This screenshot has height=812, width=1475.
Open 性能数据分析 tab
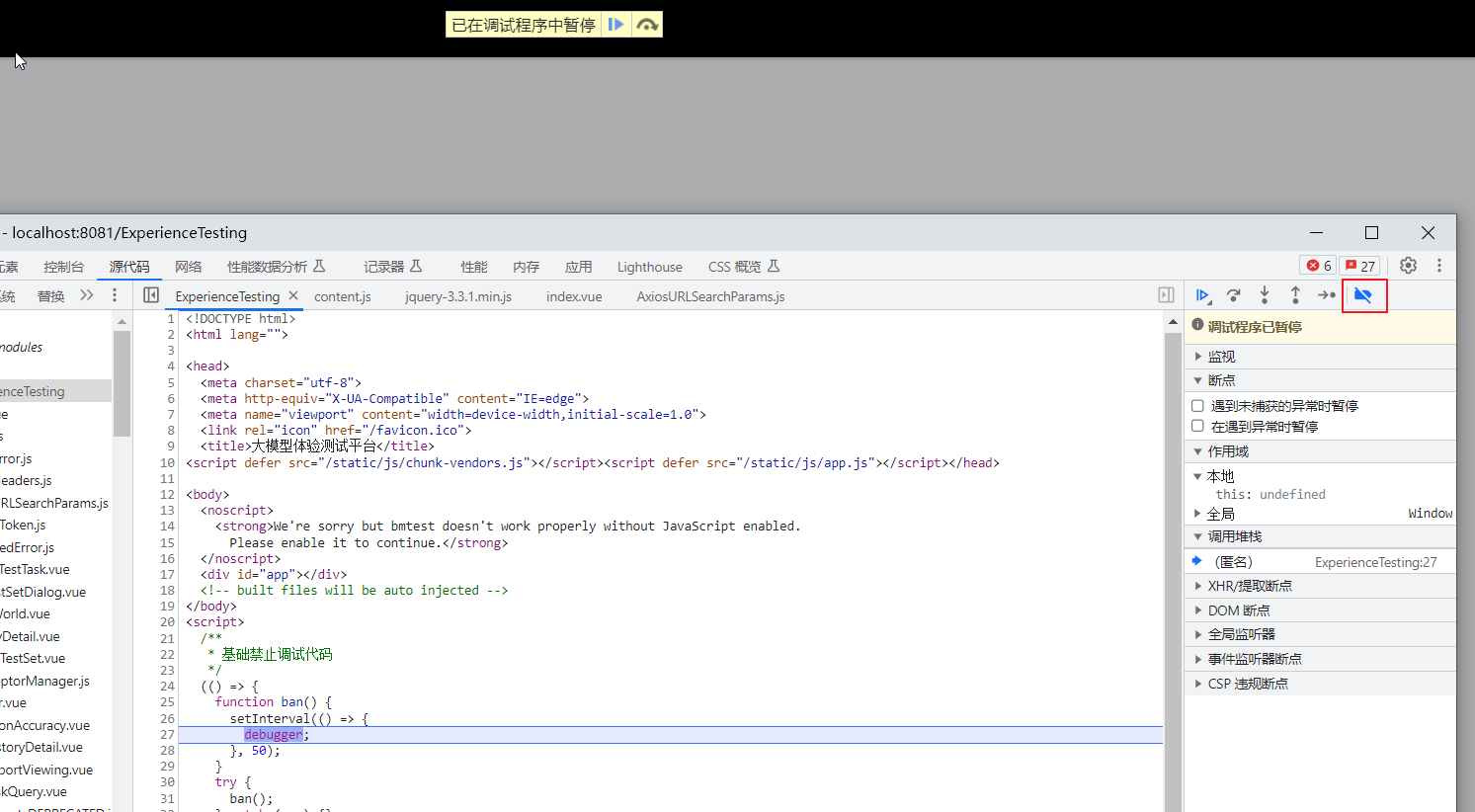pyautogui.click(x=276, y=267)
